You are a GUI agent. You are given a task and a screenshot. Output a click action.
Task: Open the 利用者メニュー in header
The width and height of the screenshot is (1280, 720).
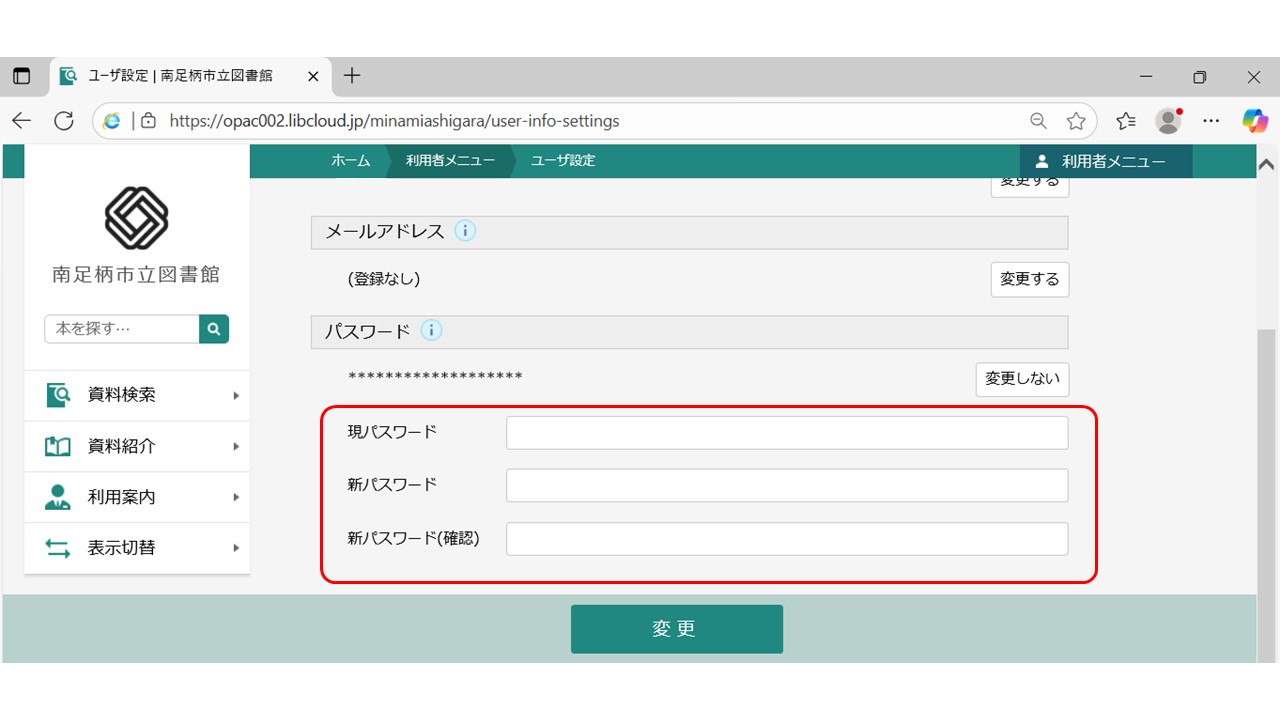click(1105, 161)
